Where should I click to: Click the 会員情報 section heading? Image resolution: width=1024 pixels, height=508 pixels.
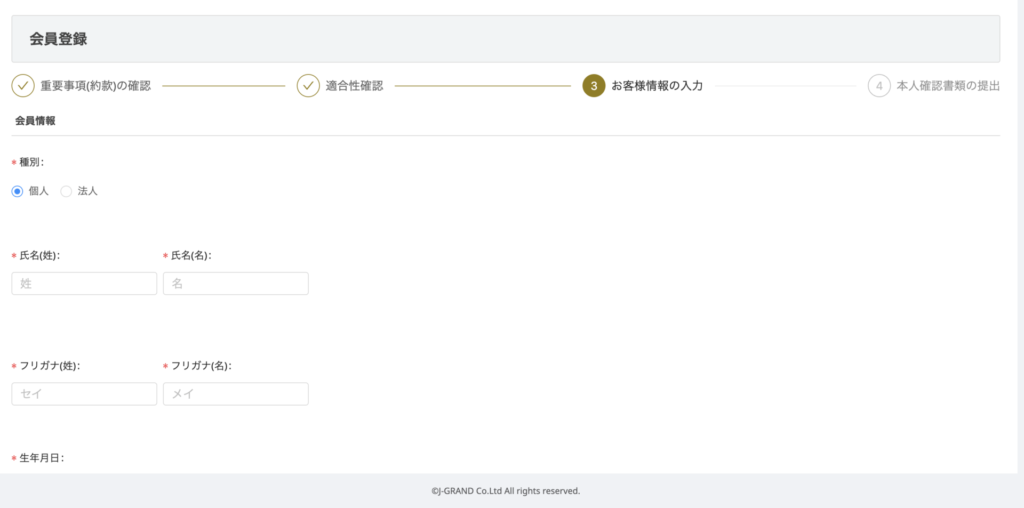[35, 120]
